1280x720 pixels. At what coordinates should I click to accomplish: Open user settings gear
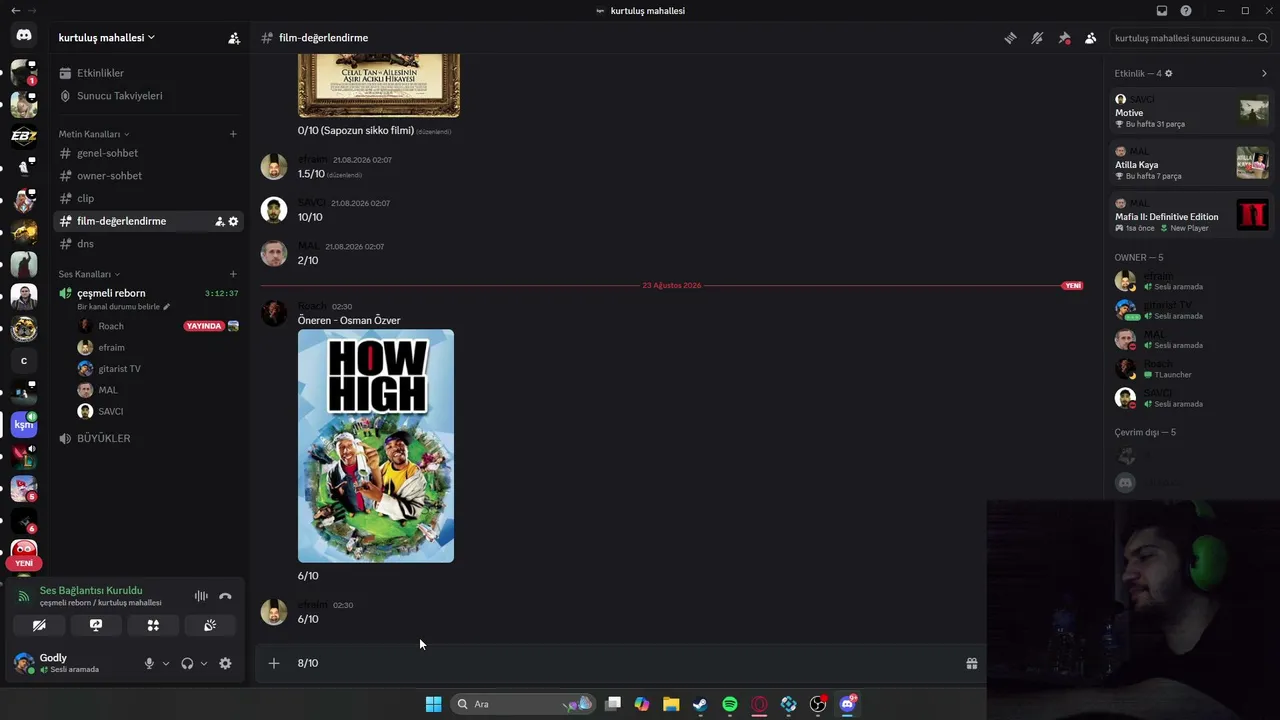point(225,663)
